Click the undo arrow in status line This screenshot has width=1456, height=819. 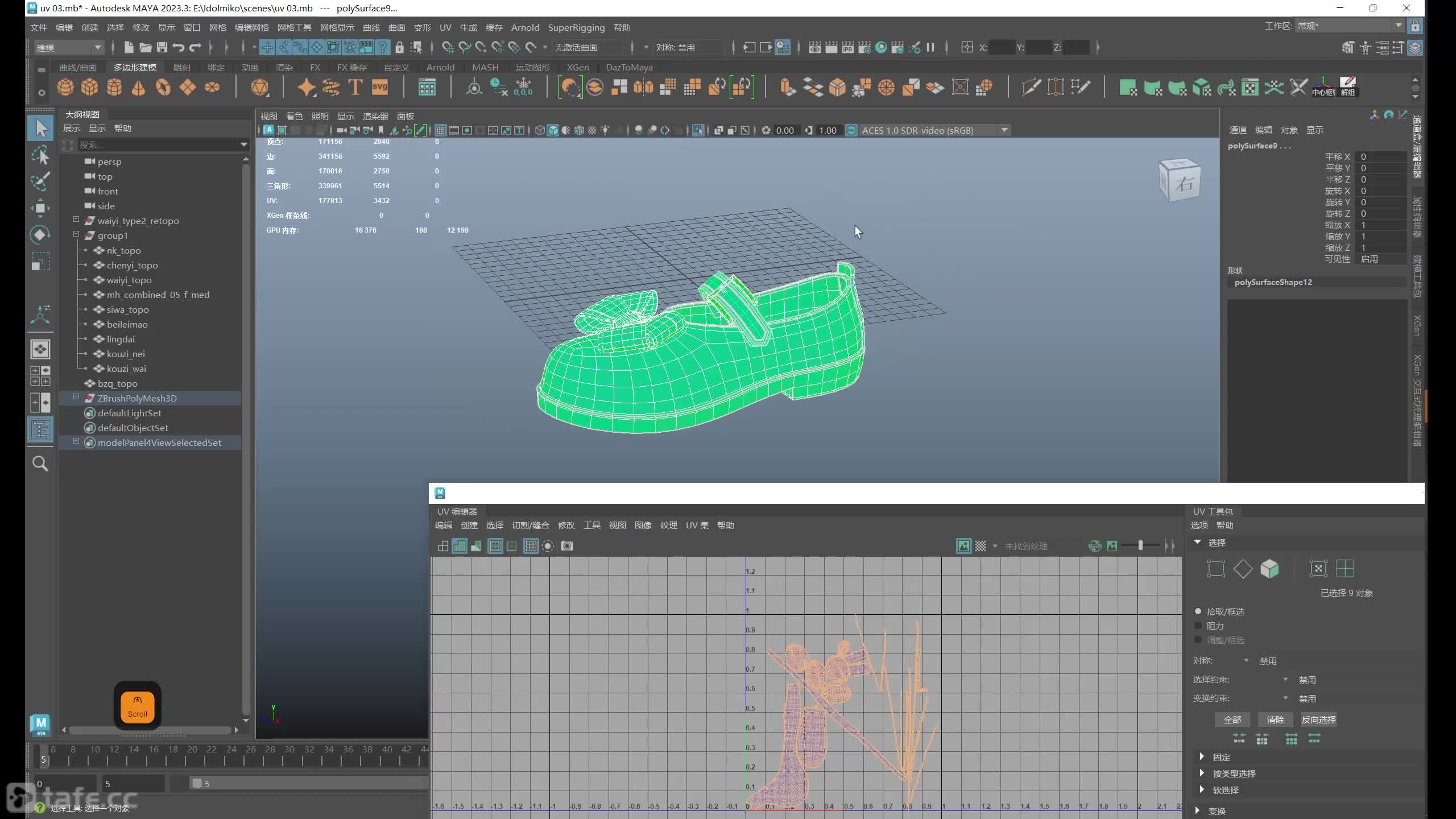point(179,47)
